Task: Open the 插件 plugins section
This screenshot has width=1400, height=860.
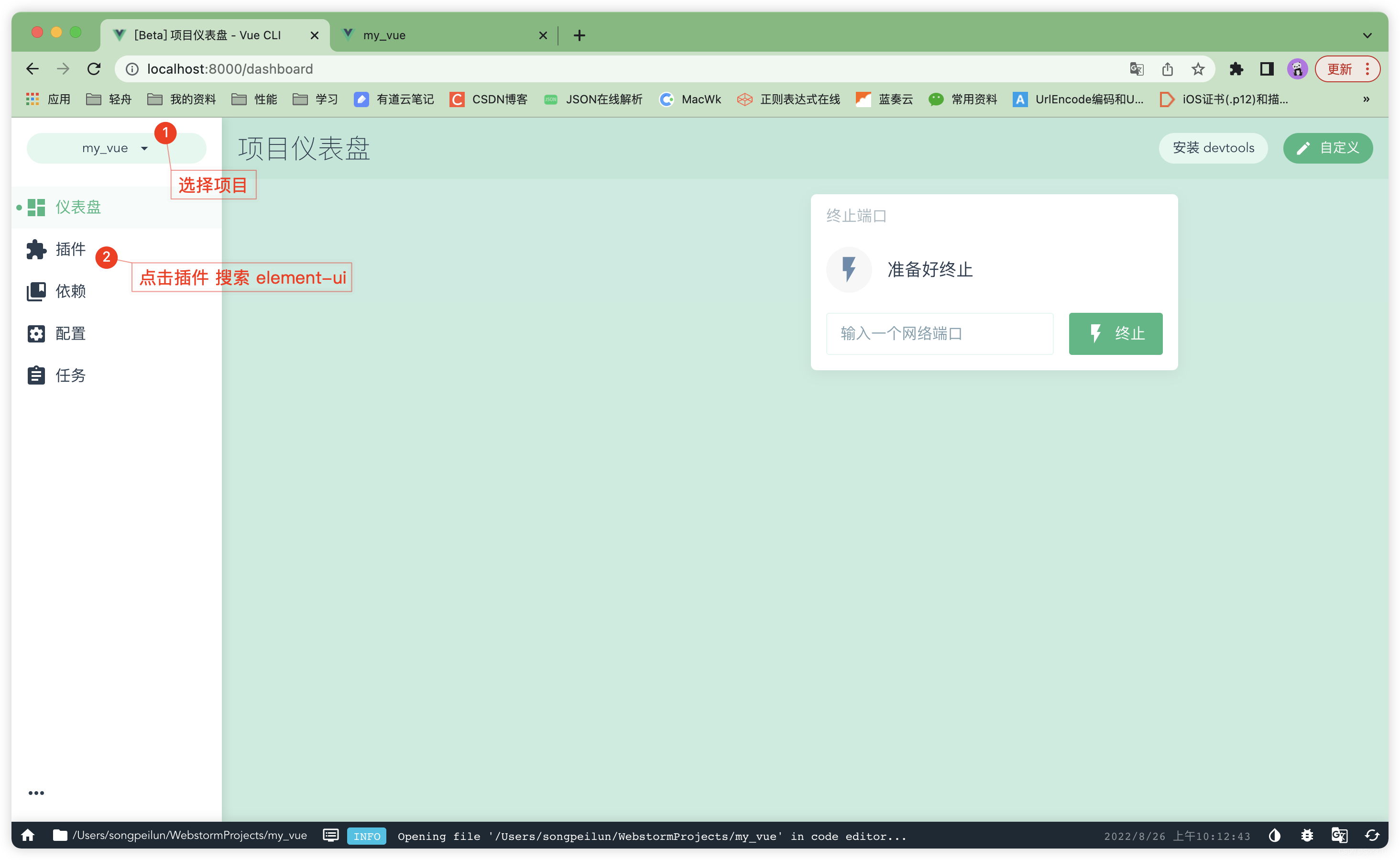Action: click(70, 249)
